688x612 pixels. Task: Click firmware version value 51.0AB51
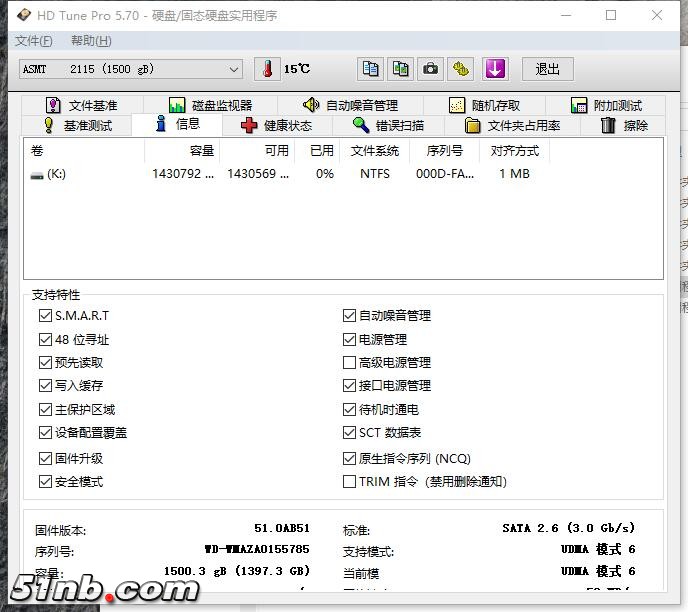click(x=282, y=528)
